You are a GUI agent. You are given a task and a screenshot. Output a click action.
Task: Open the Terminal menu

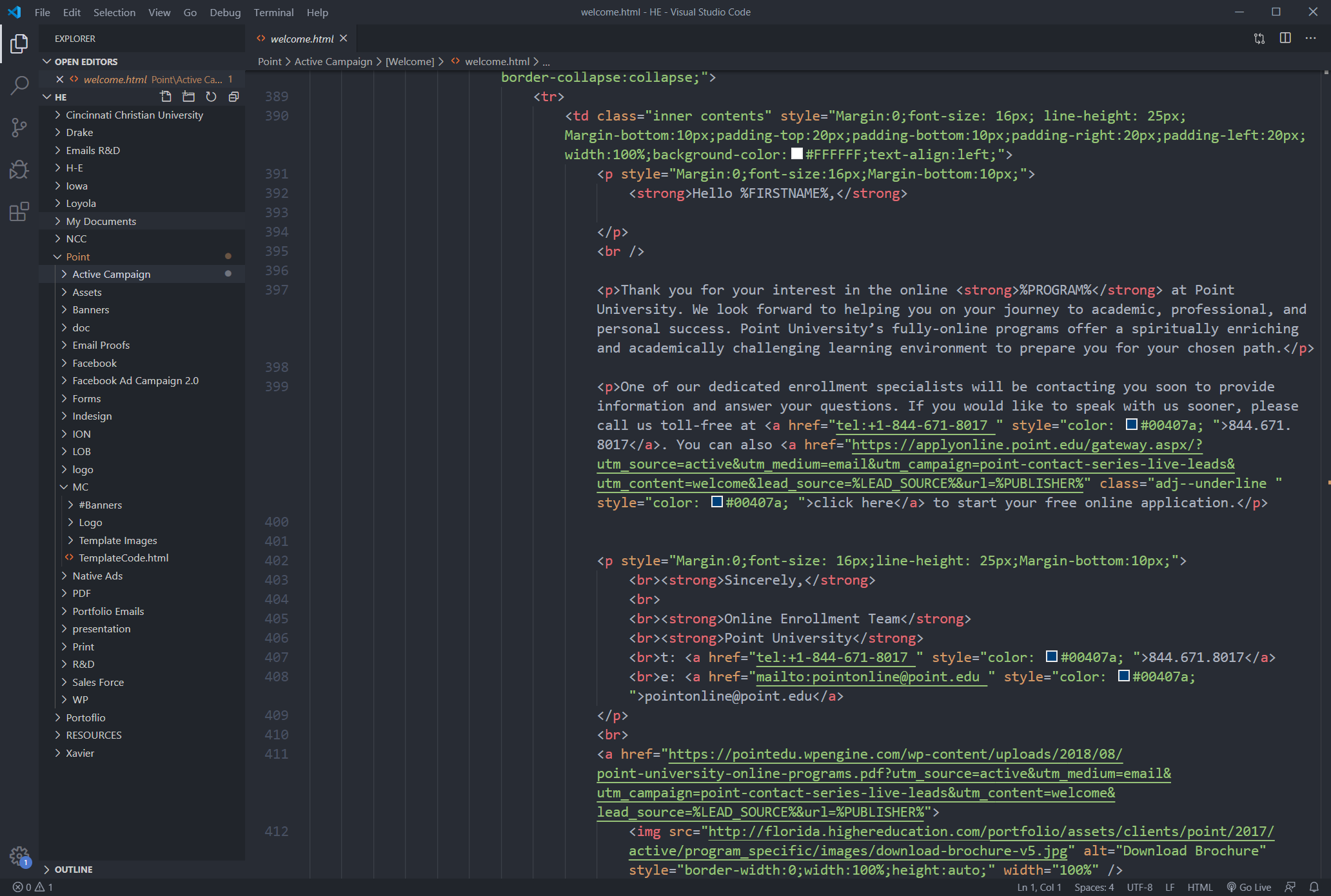point(273,12)
